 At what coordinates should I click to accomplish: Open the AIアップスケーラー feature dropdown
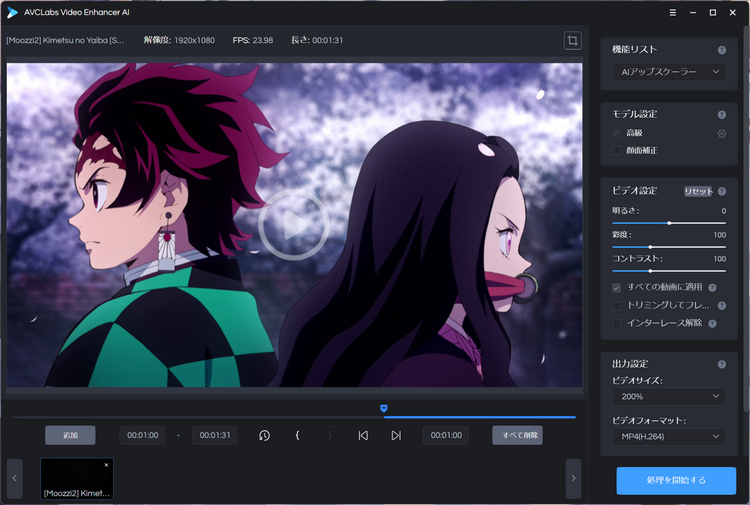[669, 72]
